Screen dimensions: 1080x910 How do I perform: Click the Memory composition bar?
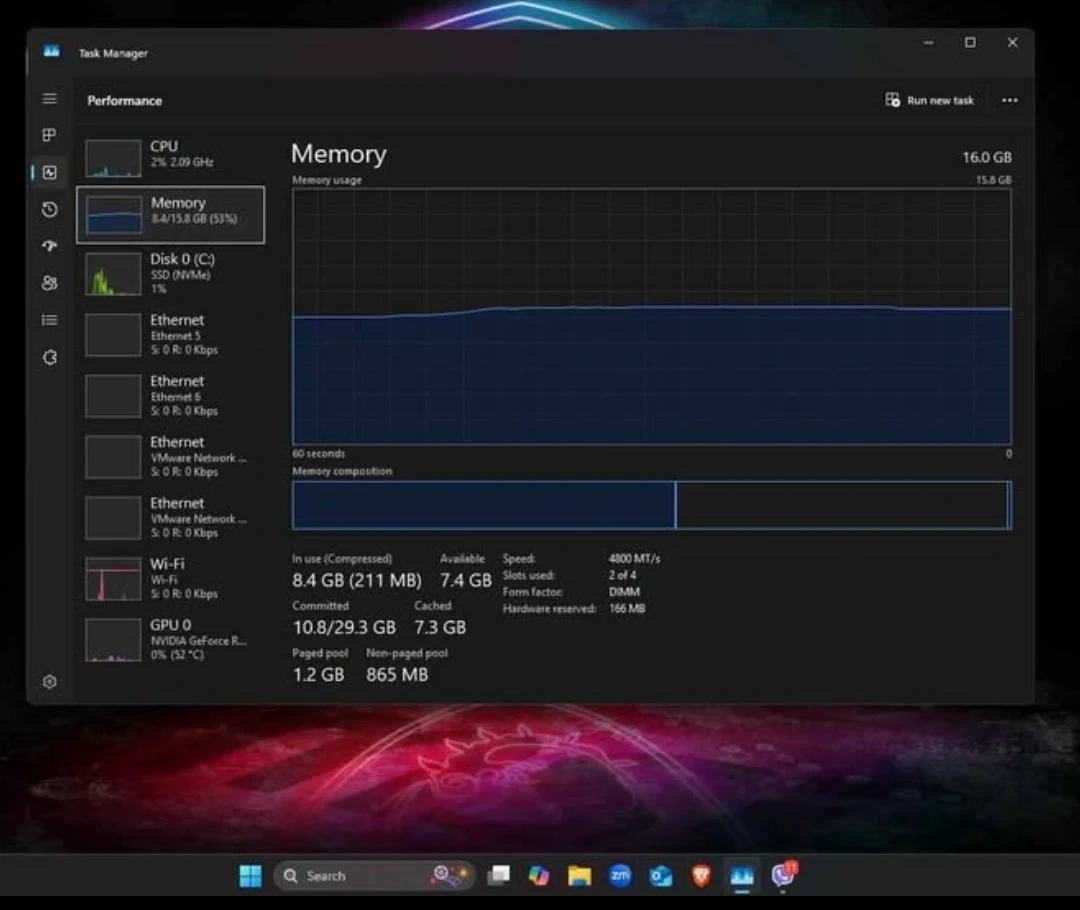pyautogui.click(x=651, y=505)
